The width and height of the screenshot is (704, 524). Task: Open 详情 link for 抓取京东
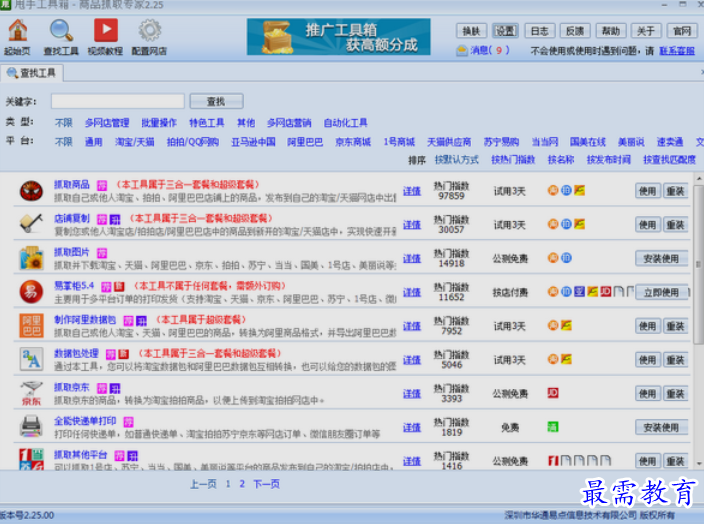(x=412, y=394)
